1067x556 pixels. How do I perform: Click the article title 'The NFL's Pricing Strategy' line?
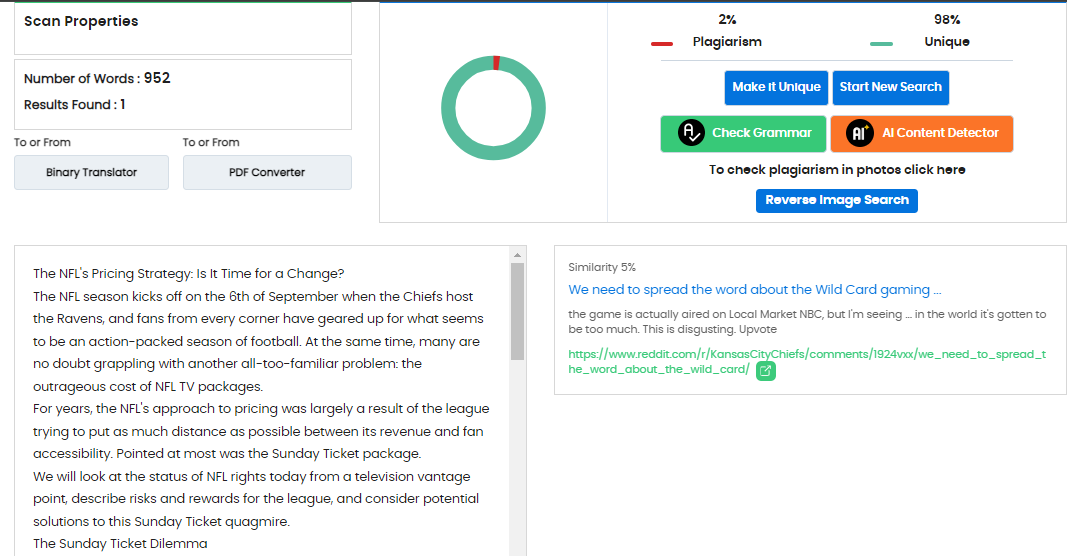tap(188, 274)
